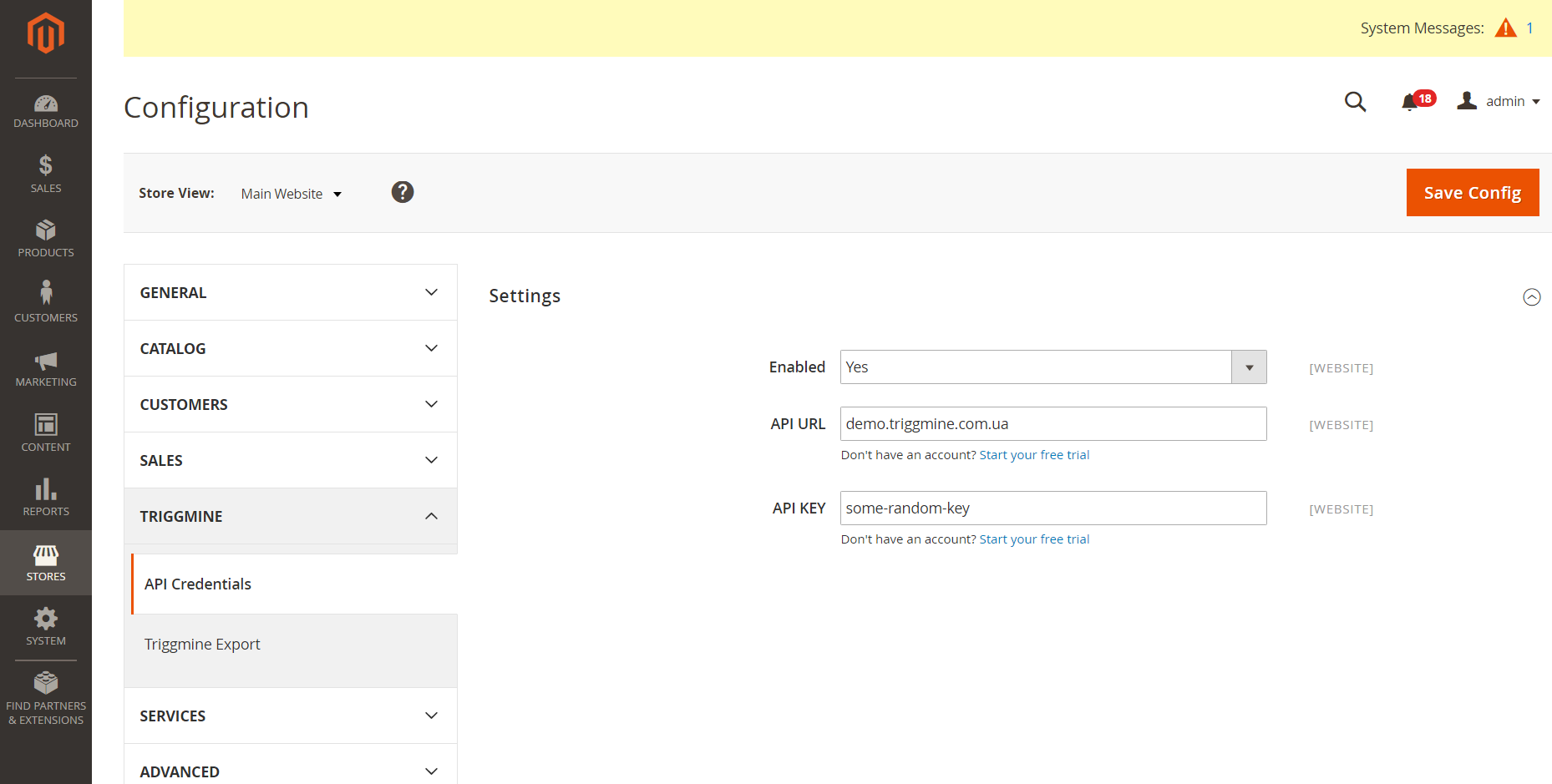Expand the CUSTOMERS config section
This screenshot has width=1552, height=784.
[x=291, y=404]
